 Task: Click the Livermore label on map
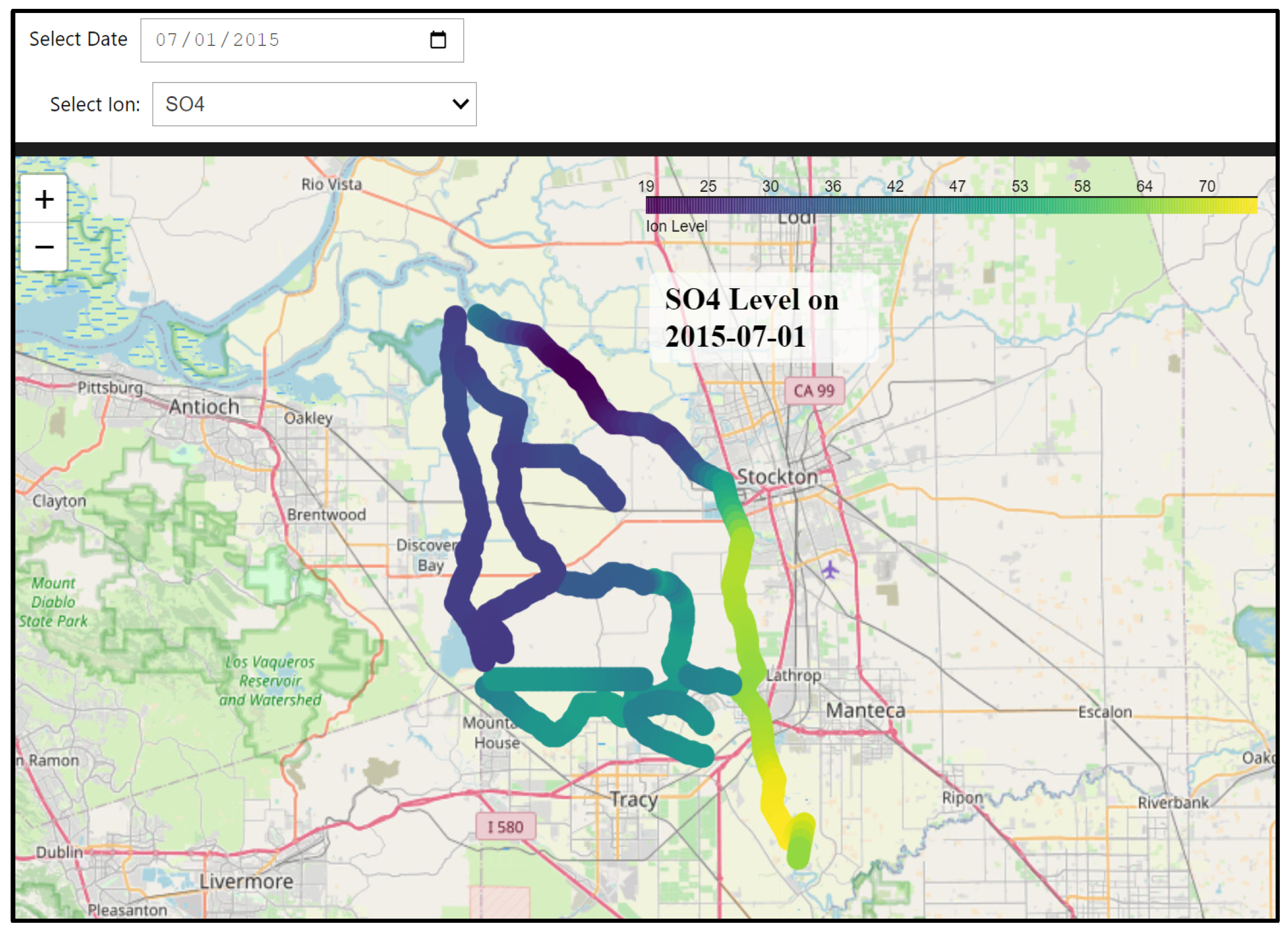[246, 881]
